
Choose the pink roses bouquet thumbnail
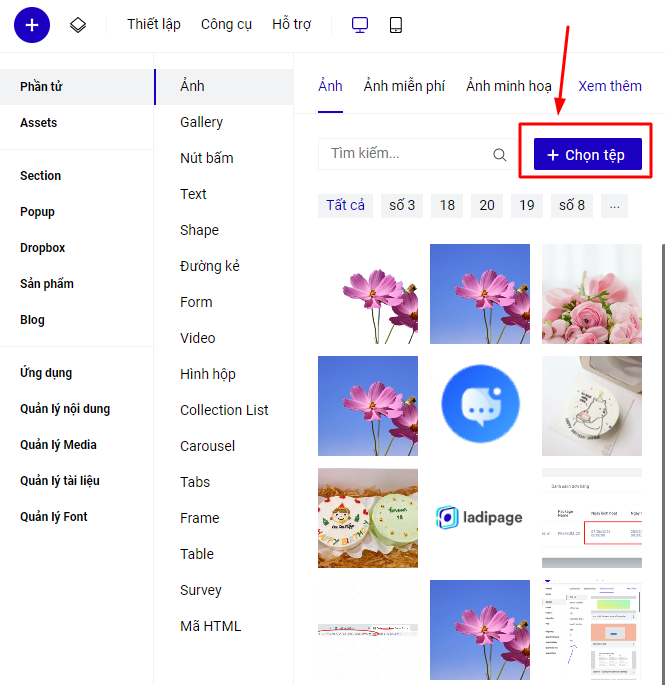tap(591, 294)
